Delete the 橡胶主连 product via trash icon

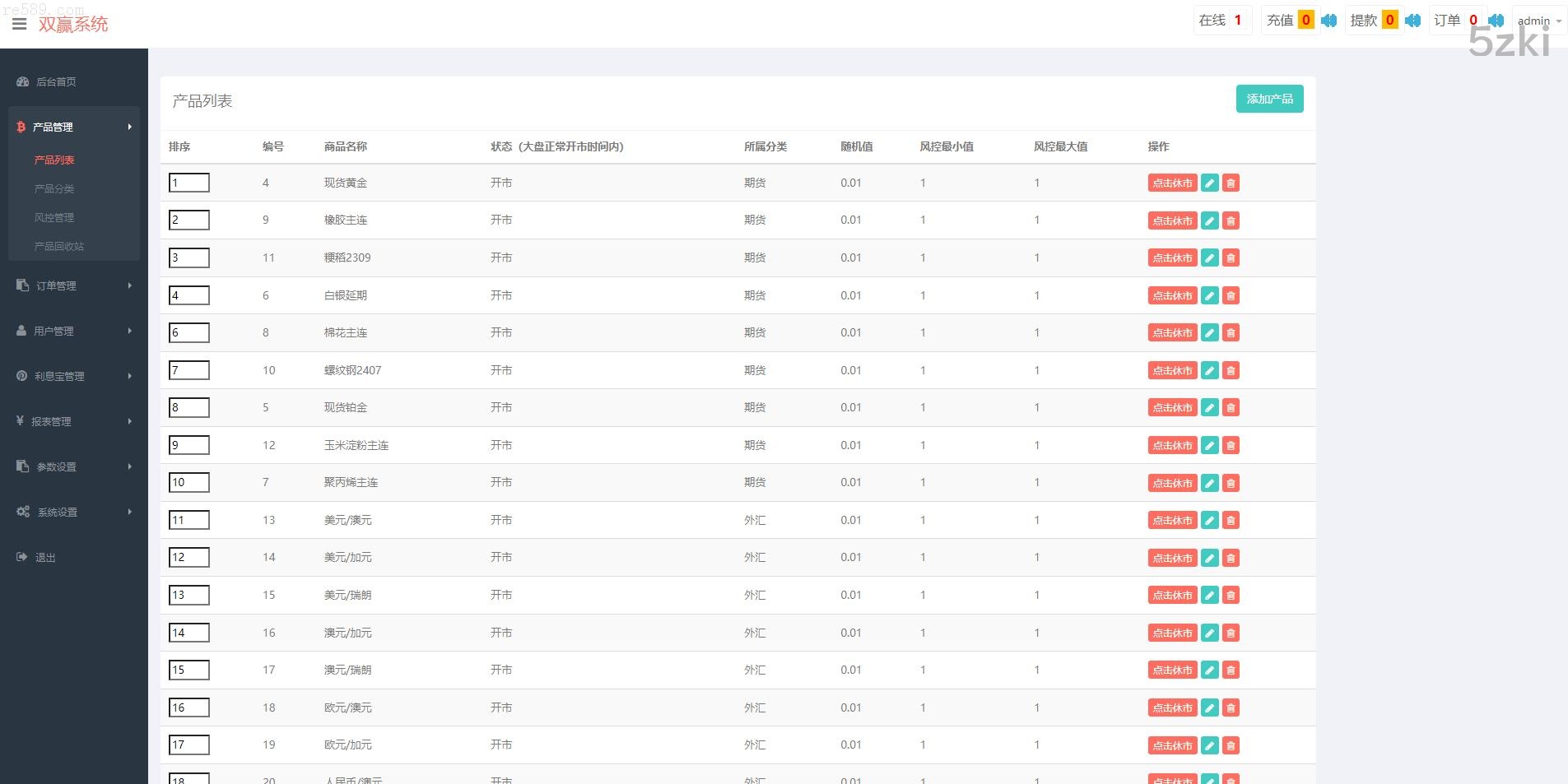tap(1231, 220)
